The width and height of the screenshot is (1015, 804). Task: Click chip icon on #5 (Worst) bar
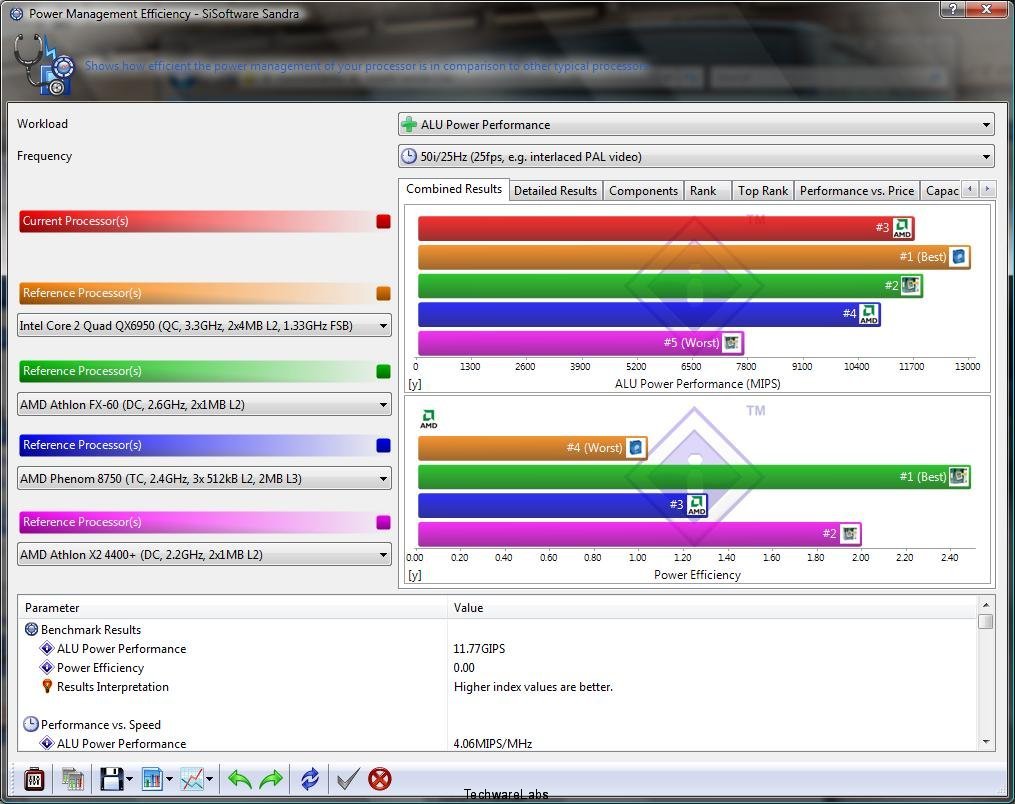click(731, 342)
